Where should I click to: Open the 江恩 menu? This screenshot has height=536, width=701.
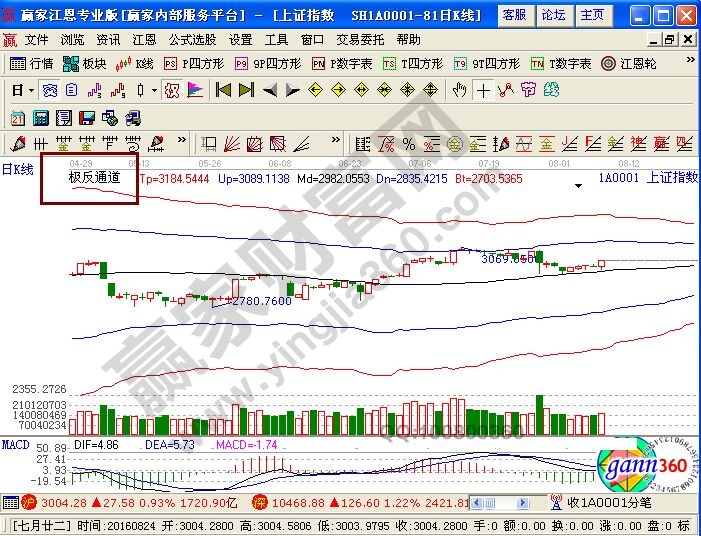(144, 40)
